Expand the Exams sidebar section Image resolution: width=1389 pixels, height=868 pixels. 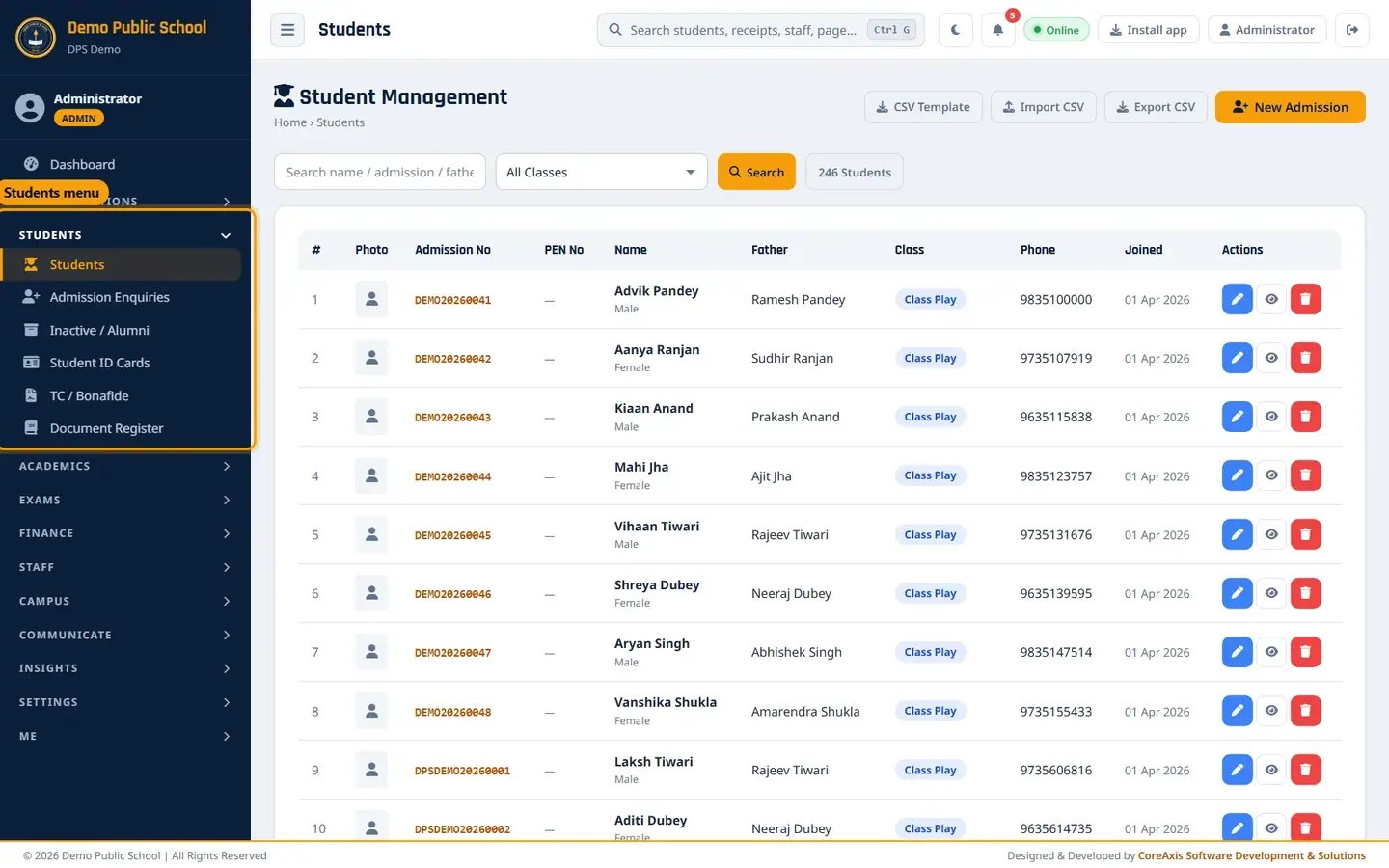click(x=125, y=500)
